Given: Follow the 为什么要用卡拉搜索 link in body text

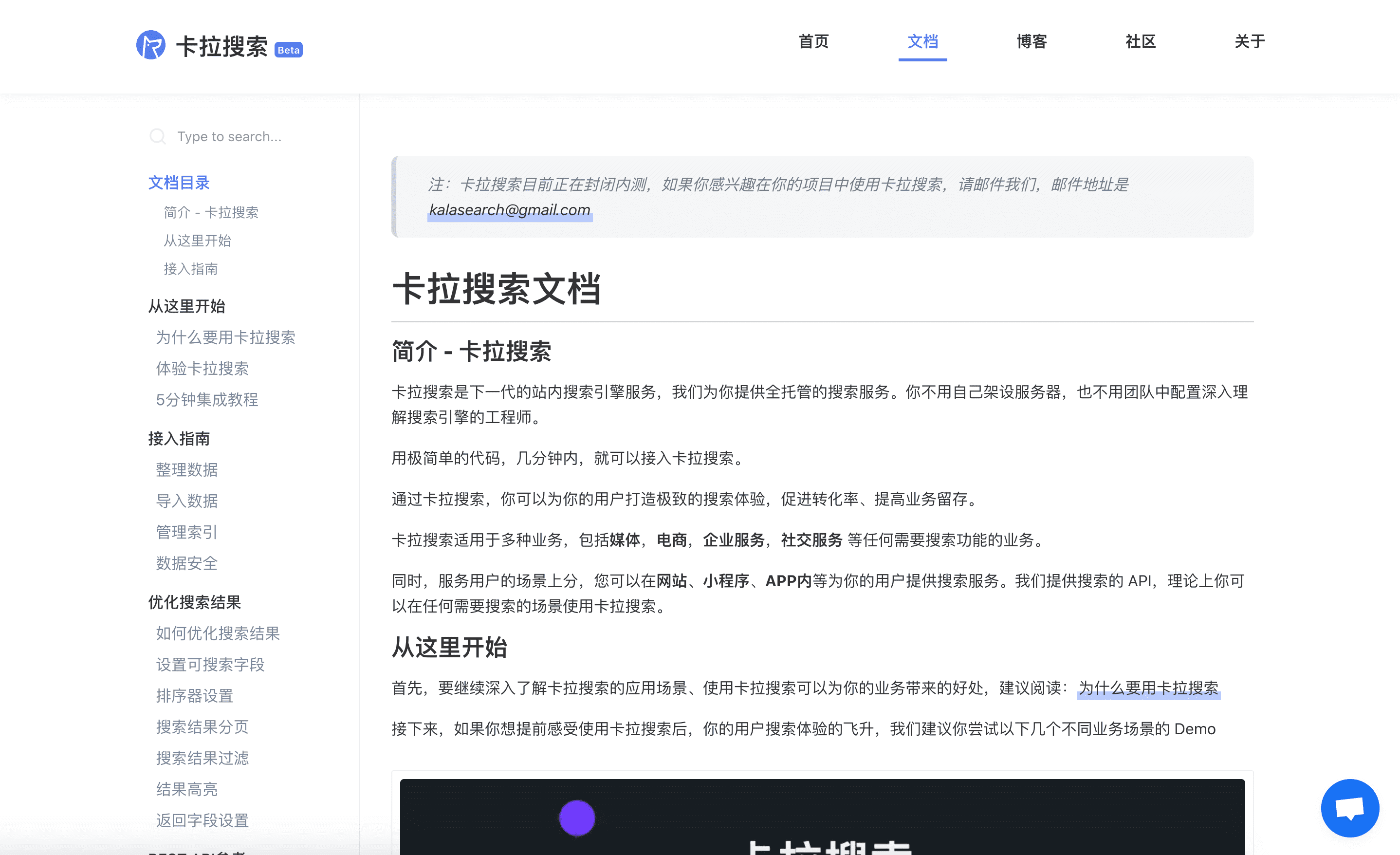Looking at the screenshot, I should tap(1148, 688).
